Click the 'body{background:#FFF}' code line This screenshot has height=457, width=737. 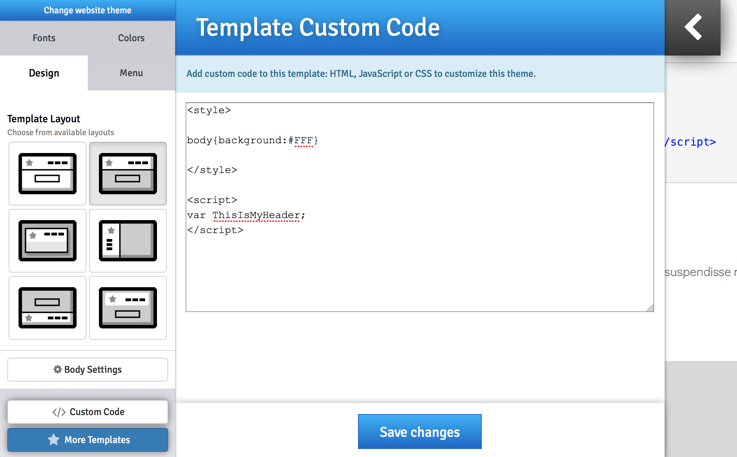(252, 140)
